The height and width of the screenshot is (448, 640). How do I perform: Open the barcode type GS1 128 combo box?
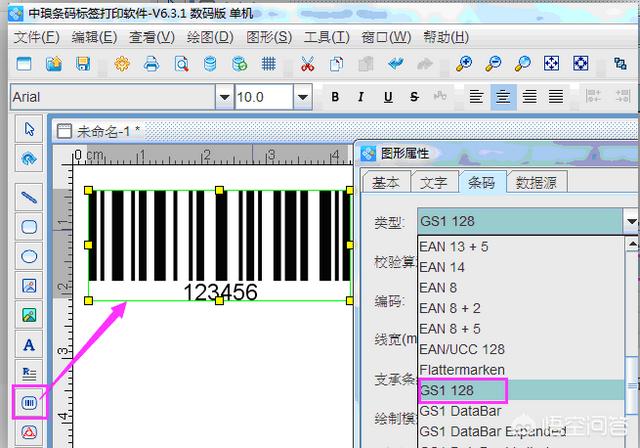tap(527, 221)
